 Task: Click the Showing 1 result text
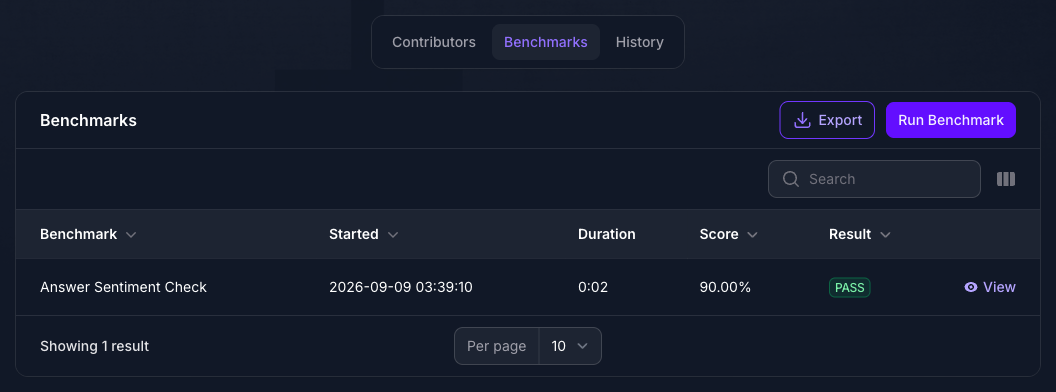point(94,346)
